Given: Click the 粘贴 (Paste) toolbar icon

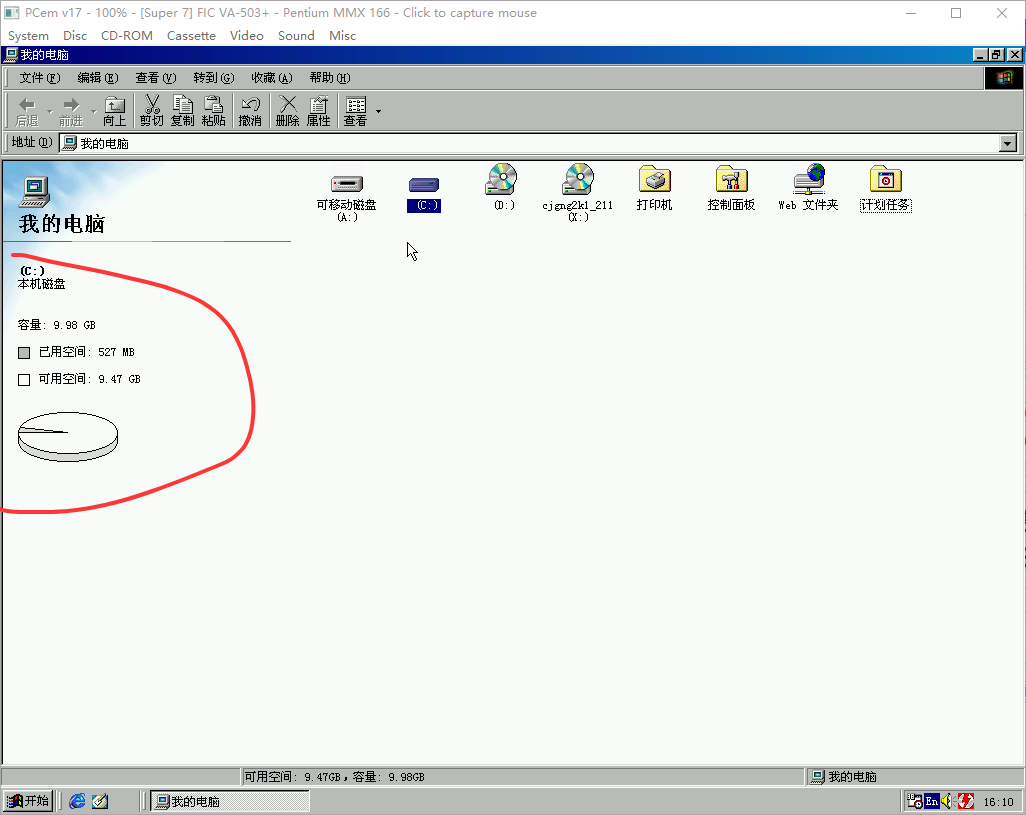Looking at the screenshot, I should point(213,111).
